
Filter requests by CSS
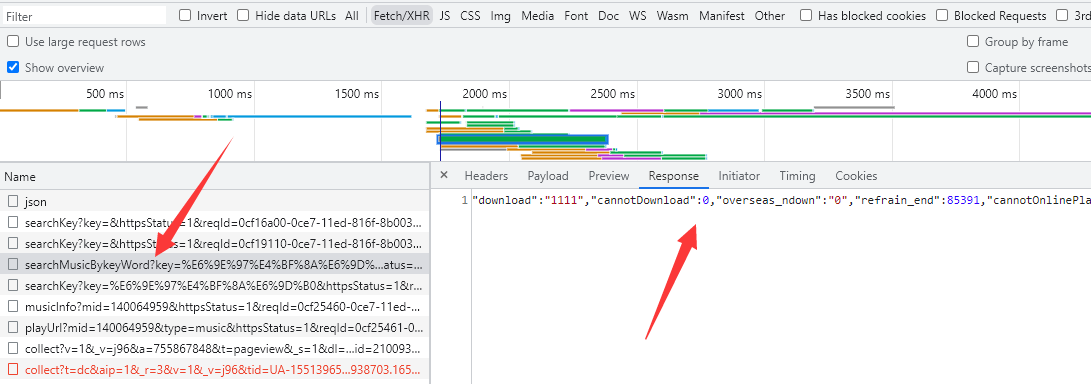pyautogui.click(x=470, y=15)
